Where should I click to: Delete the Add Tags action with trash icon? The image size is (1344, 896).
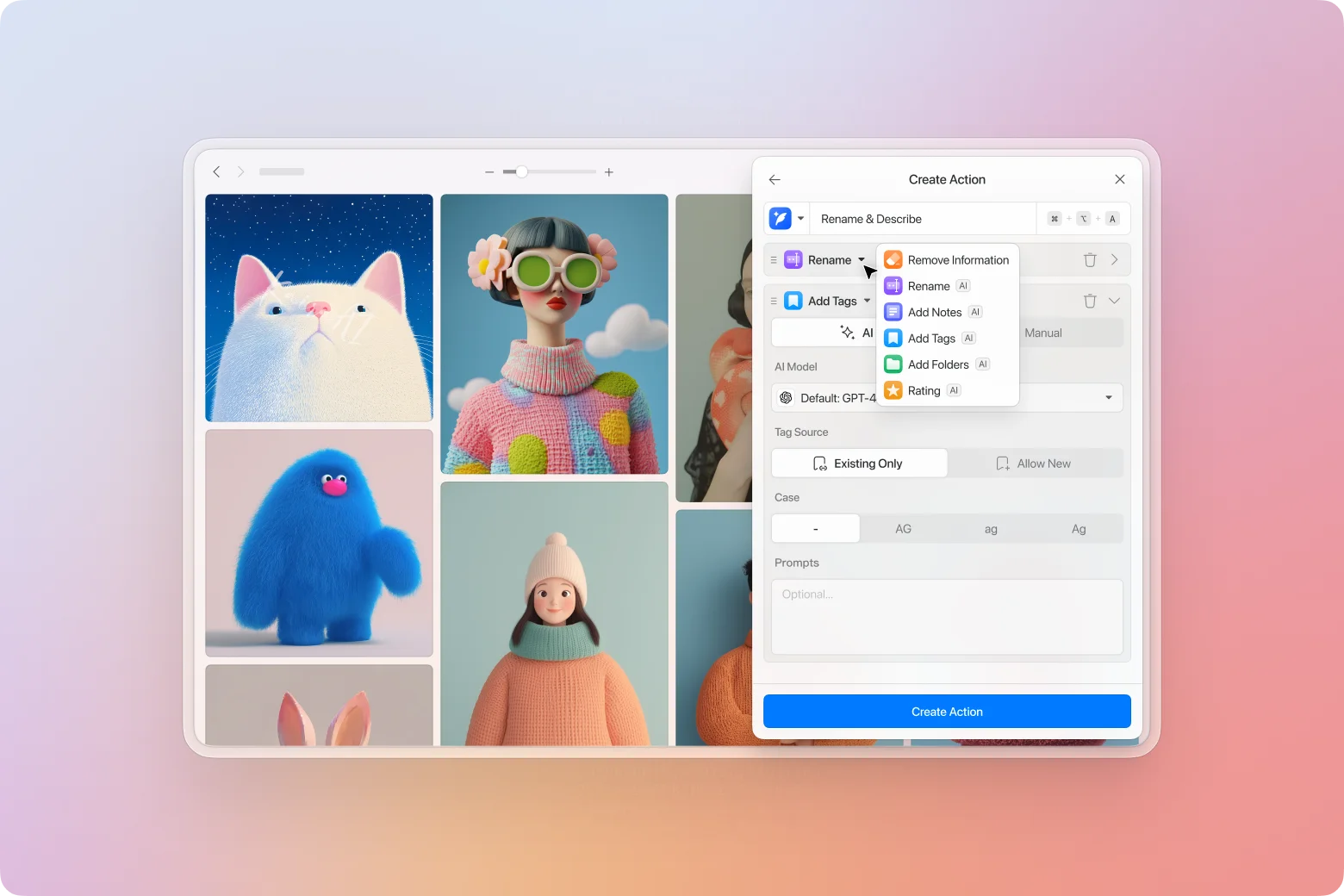pyautogui.click(x=1089, y=301)
